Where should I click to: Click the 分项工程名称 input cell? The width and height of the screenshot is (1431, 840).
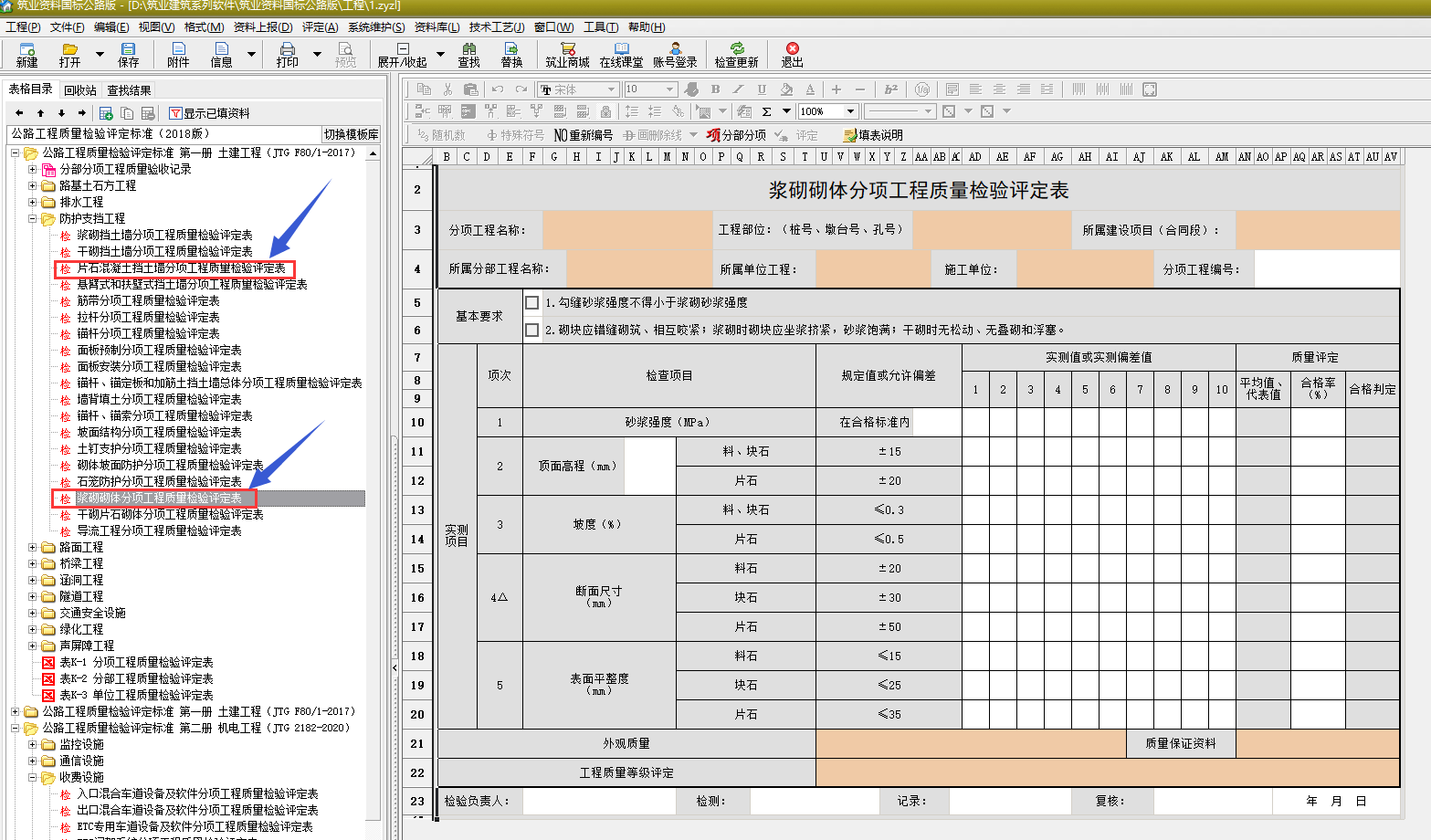(x=627, y=230)
